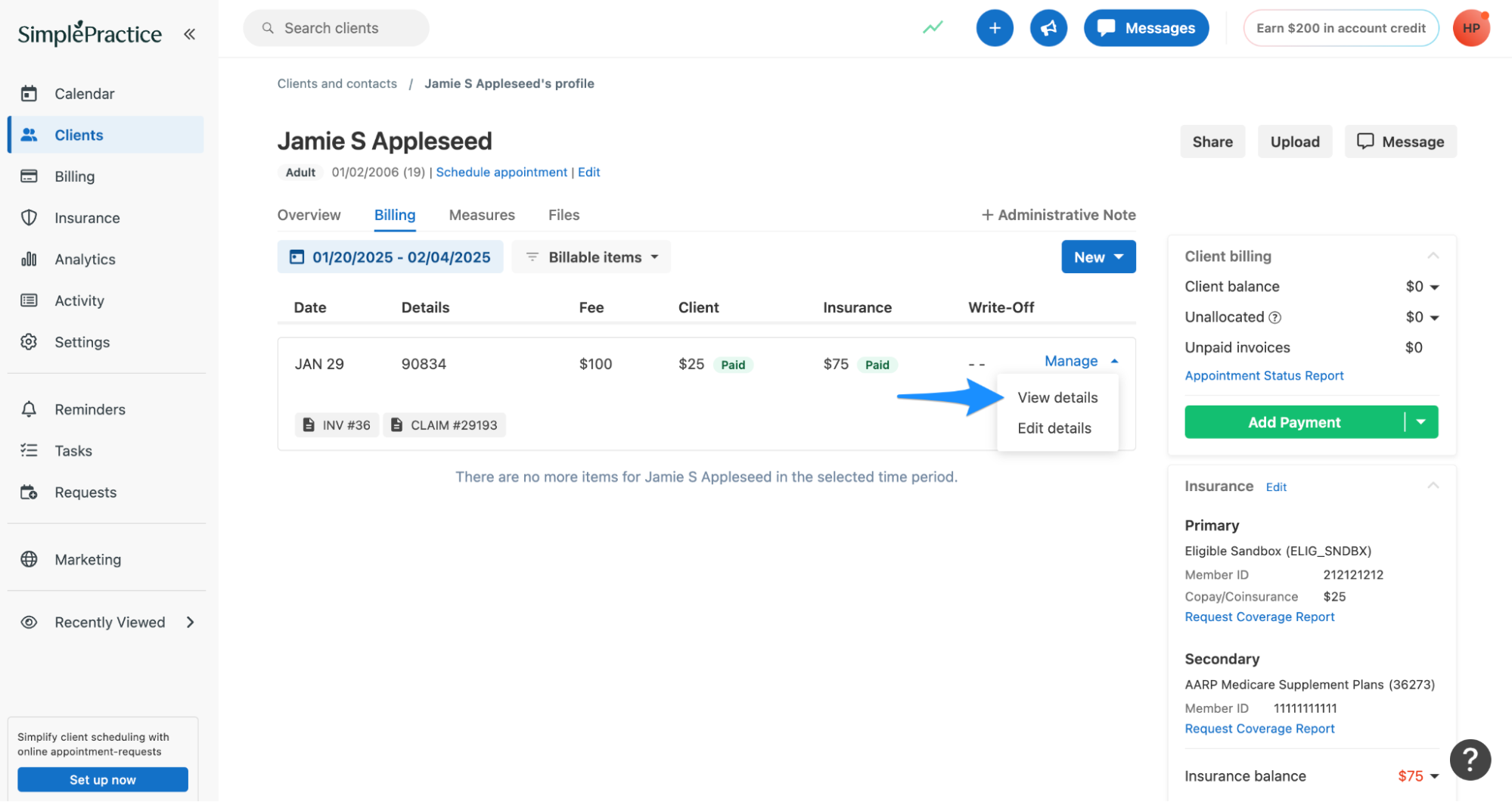Switch to Files tab

564,215
